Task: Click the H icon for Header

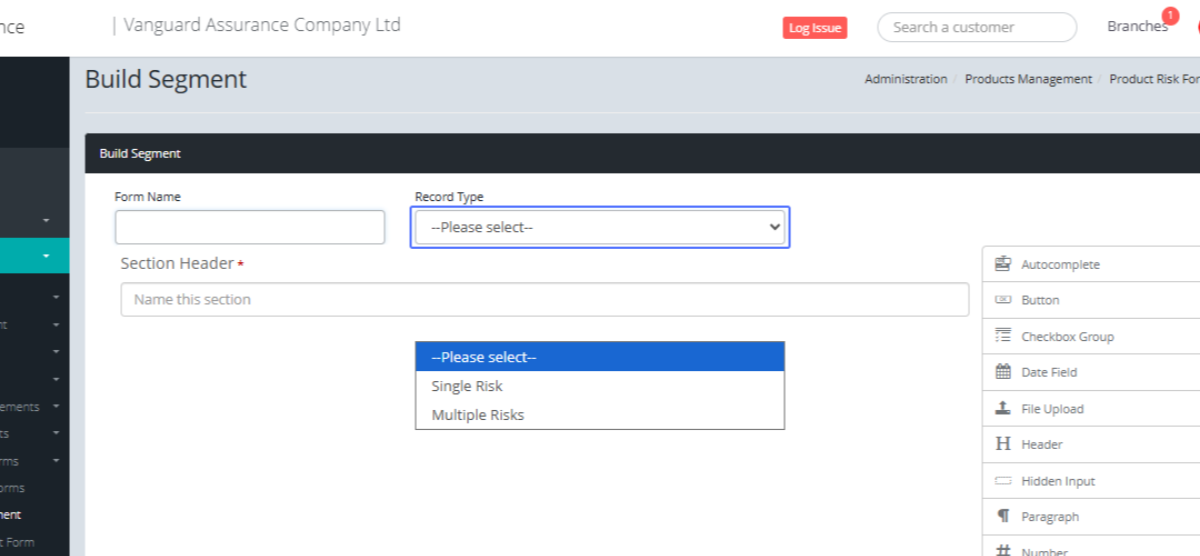Action: 1003,444
